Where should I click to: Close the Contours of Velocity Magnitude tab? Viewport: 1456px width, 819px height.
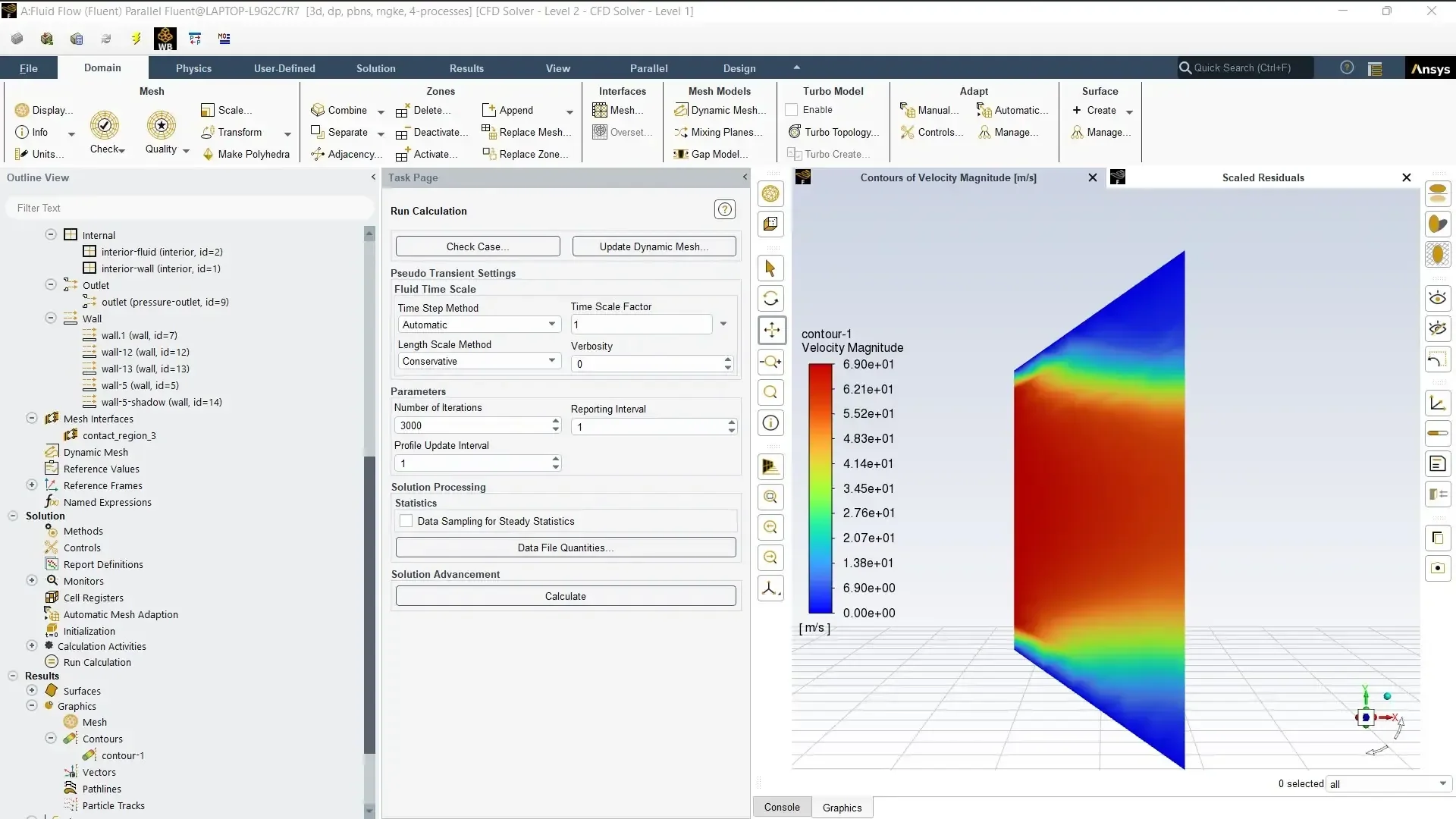click(1093, 177)
